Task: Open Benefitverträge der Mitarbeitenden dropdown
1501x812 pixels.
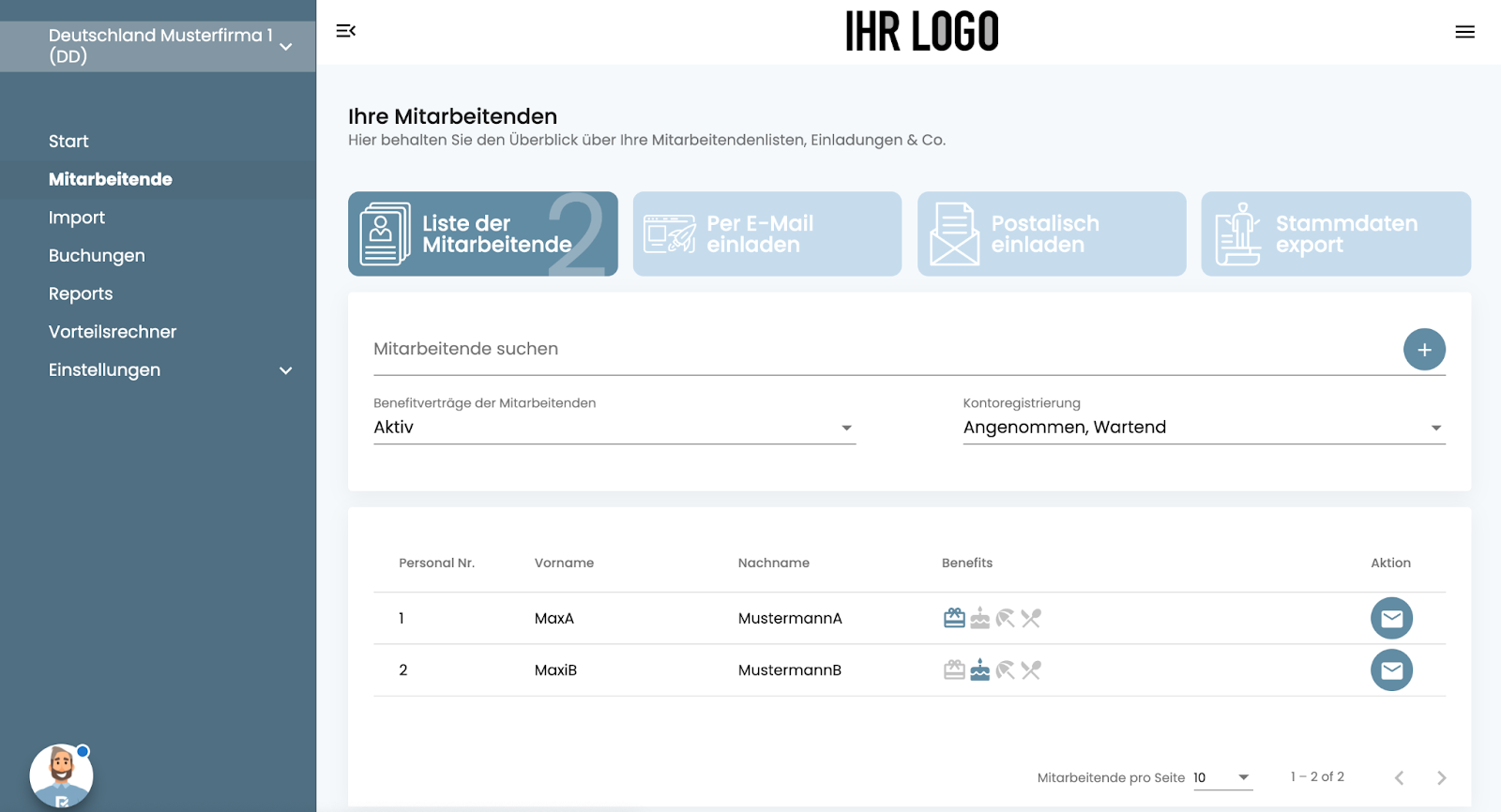Action: click(x=614, y=428)
